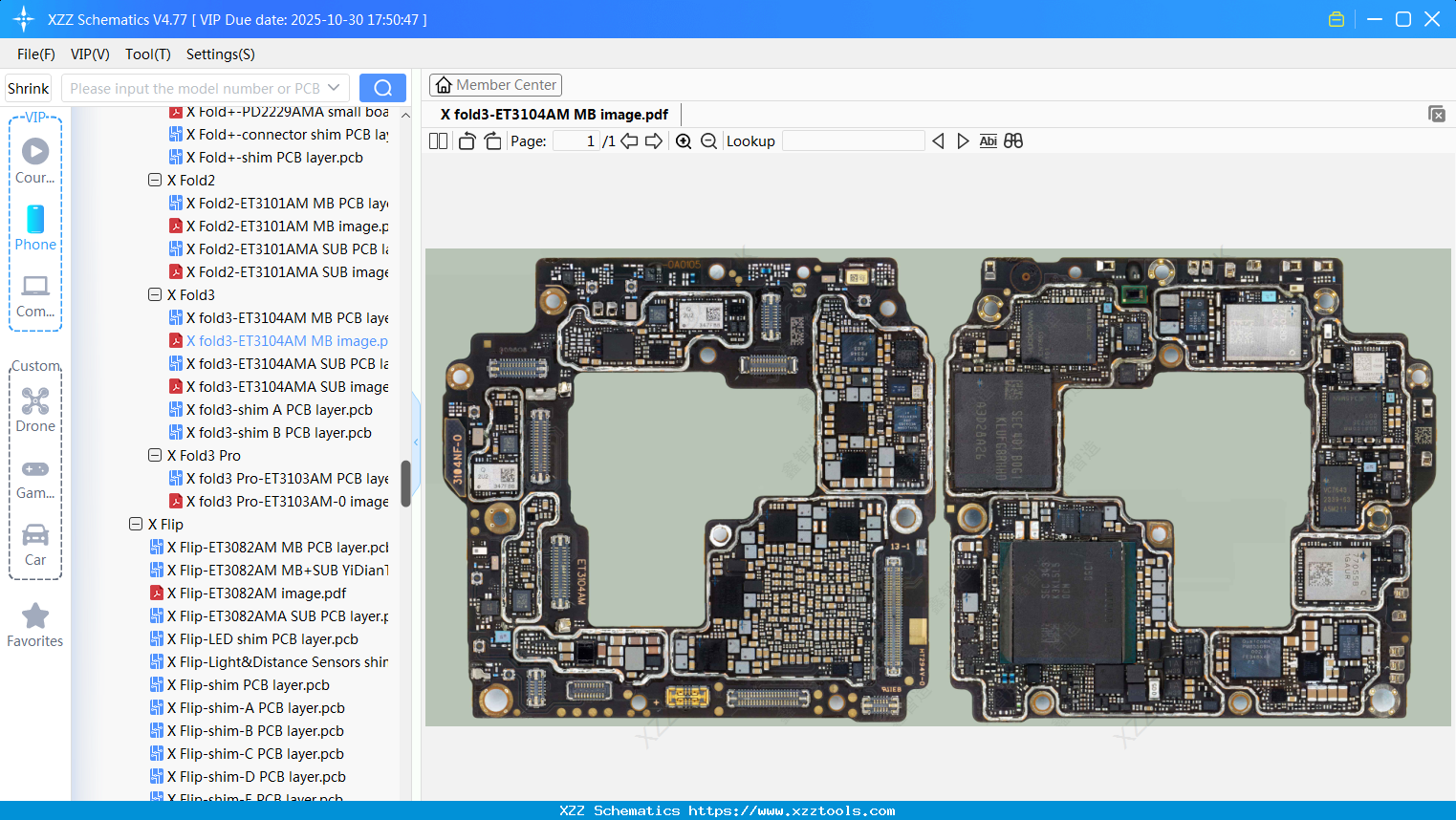Toggle two-page view for the PDF
The height and width of the screenshot is (820, 1456).
pyautogui.click(x=437, y=140)
